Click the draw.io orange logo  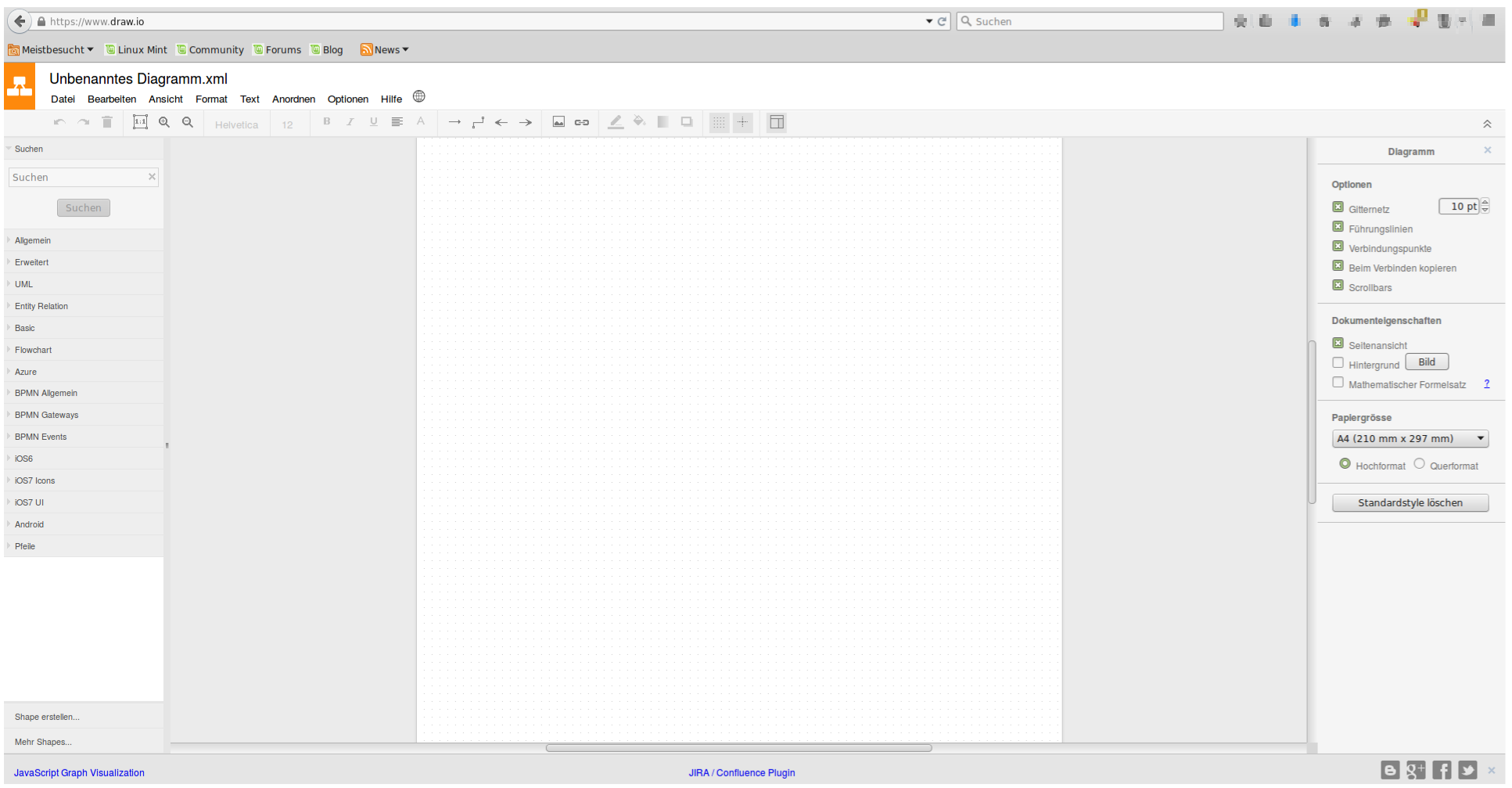pos(20,86)
